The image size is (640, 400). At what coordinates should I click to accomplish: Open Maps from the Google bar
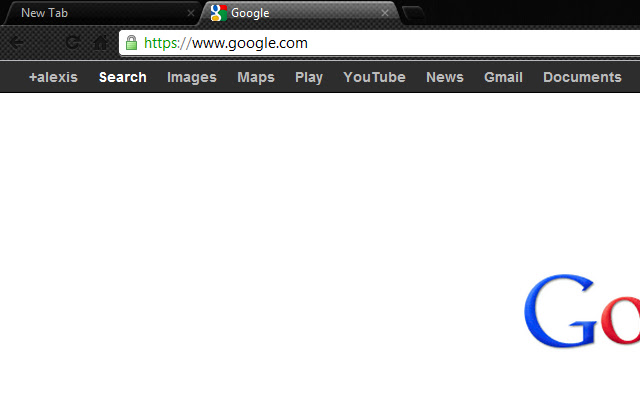click(256, 77)
